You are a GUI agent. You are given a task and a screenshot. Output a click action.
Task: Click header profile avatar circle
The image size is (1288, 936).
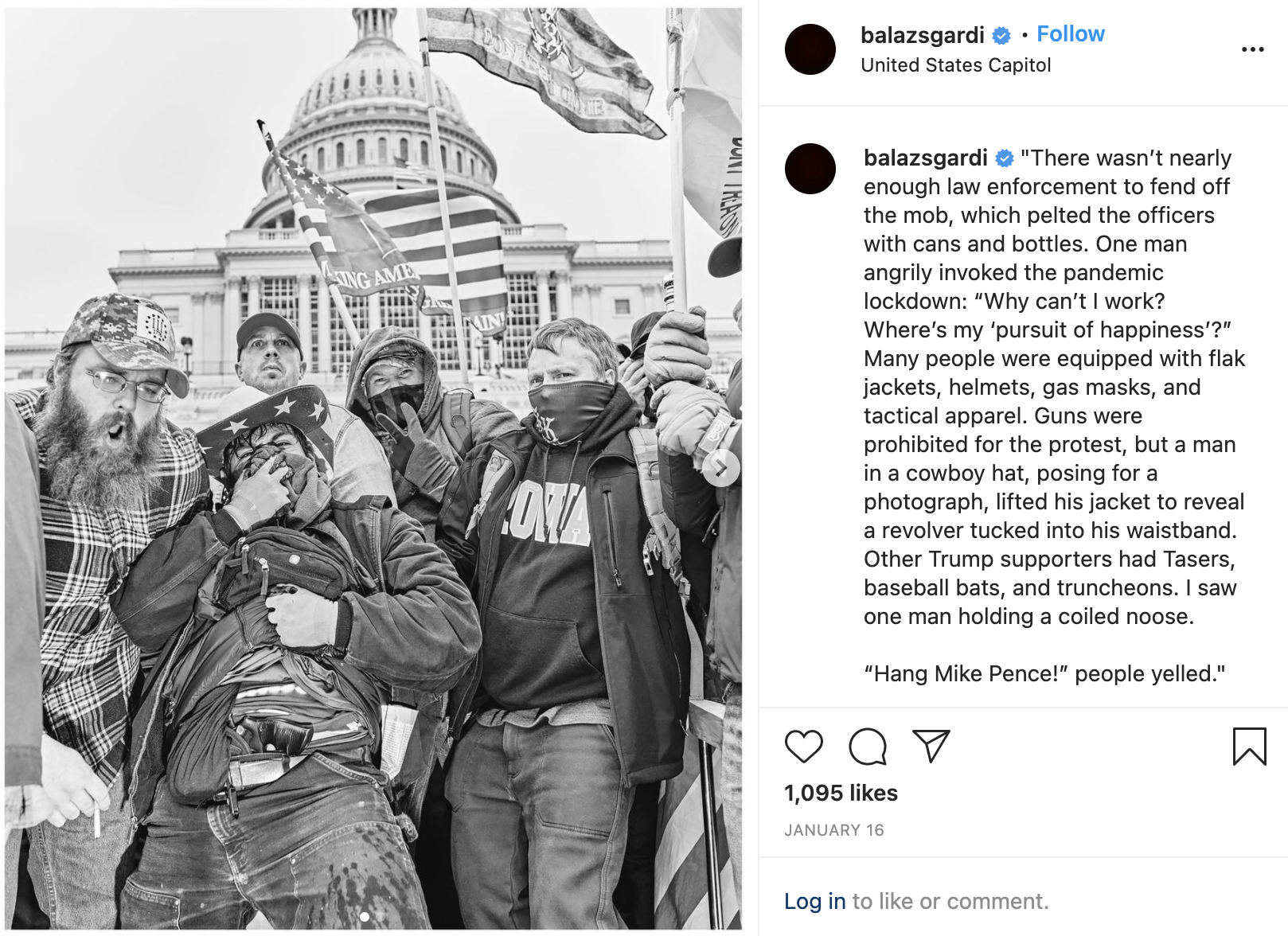810,49
